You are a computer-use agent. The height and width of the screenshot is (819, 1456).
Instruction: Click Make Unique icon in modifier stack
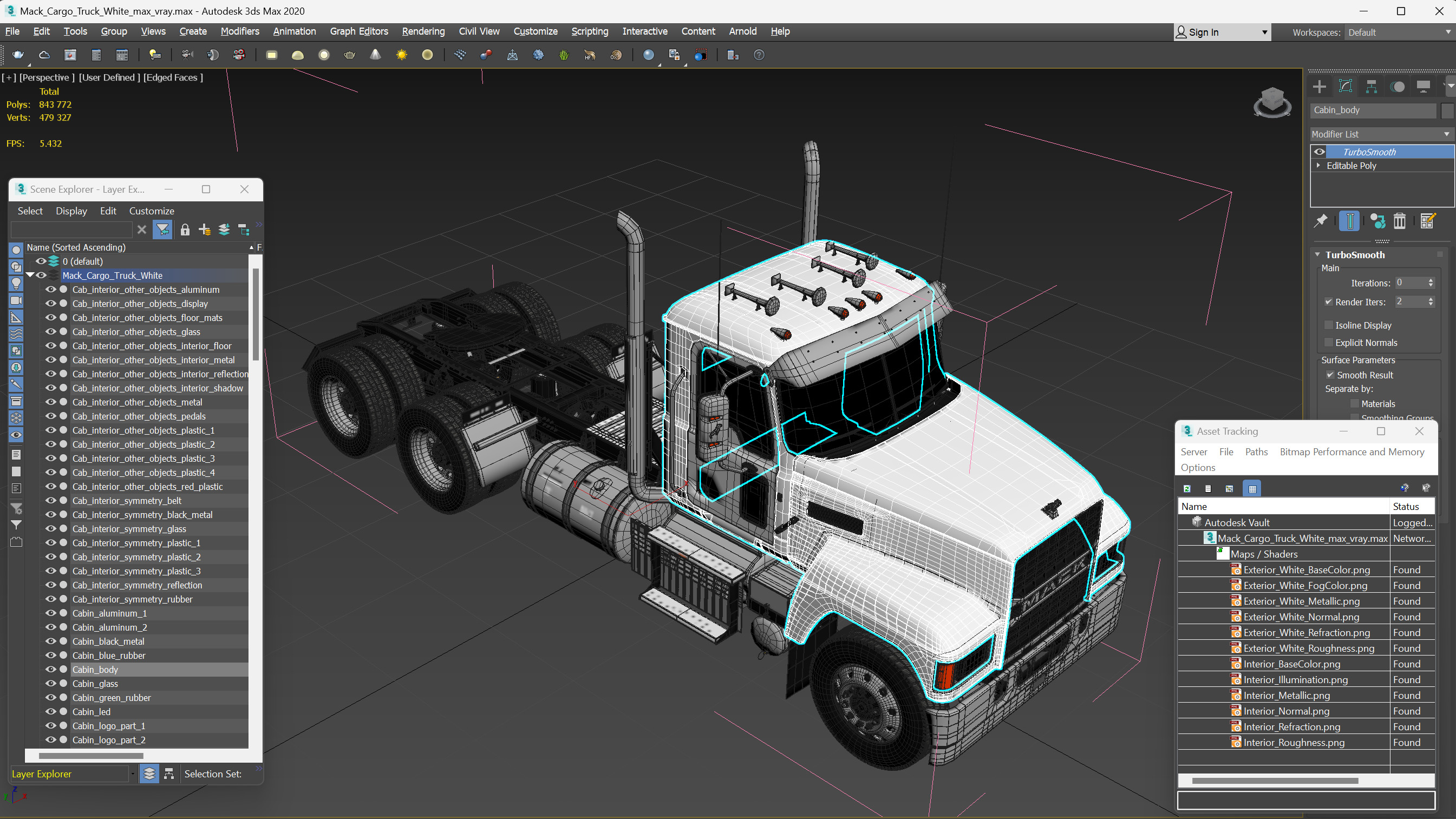tap(1377, 221)
